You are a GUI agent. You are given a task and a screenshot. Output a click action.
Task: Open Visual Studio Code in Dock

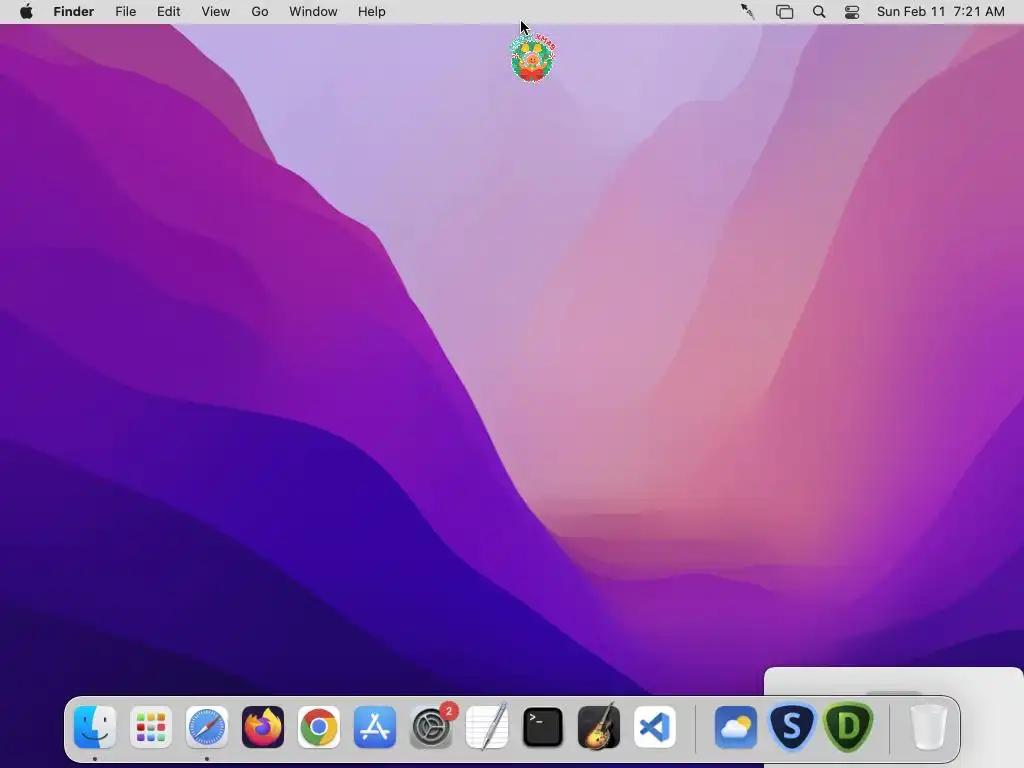coord(654,727)
